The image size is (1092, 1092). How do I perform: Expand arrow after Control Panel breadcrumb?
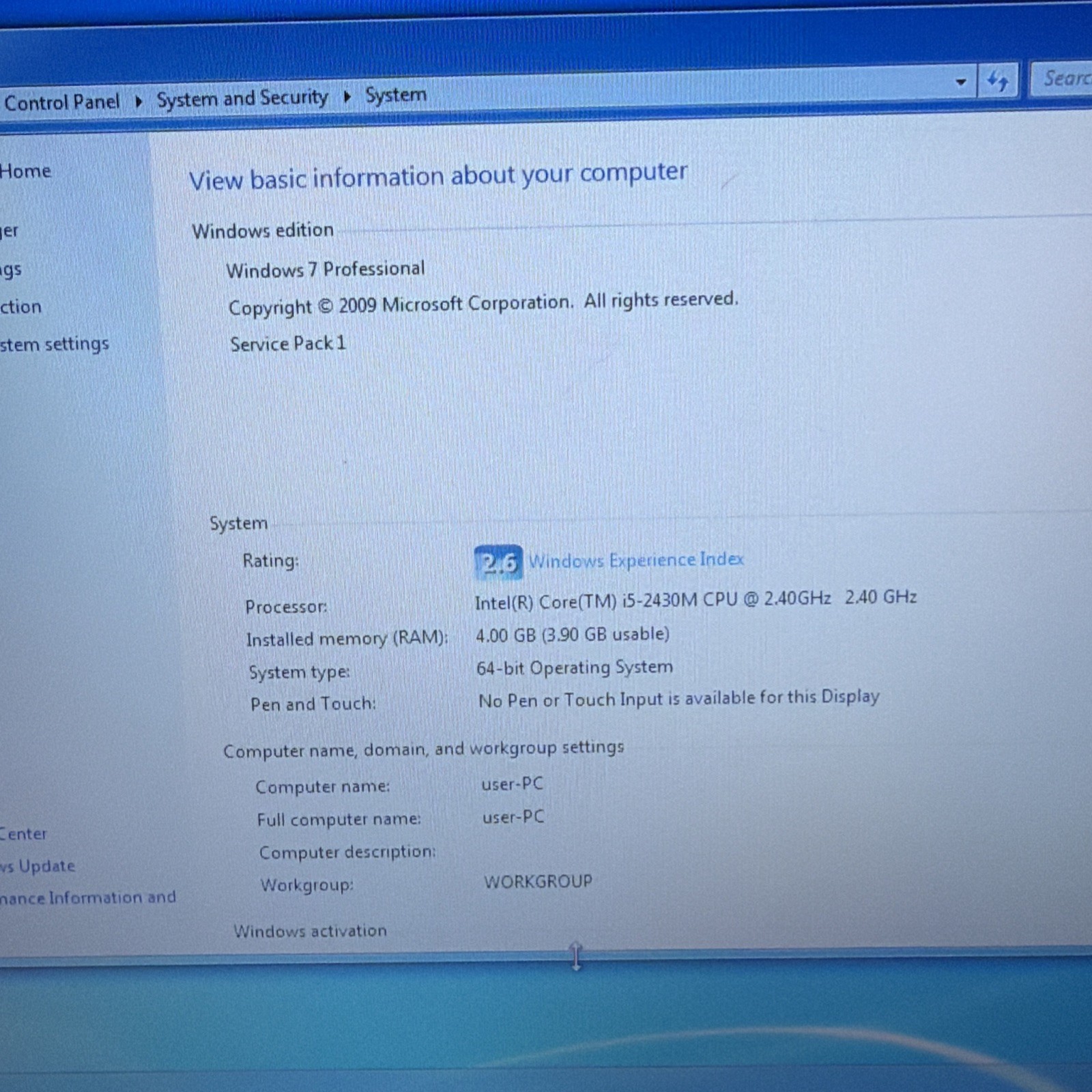pyautogui.click(x=139, y=102)
